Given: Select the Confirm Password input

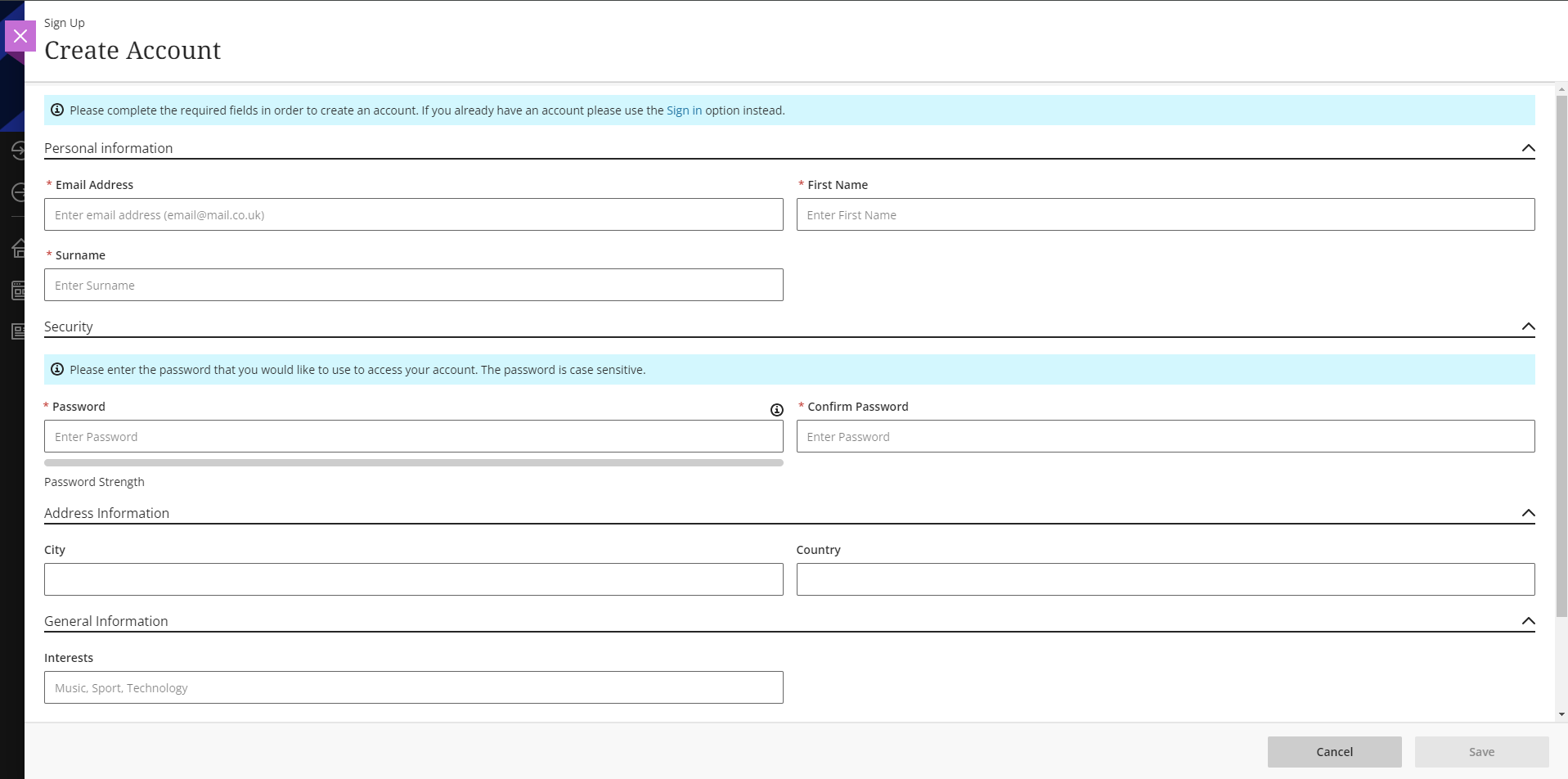Looking at the screenshot, I should pyautogui.click(x=1165, y=437).
